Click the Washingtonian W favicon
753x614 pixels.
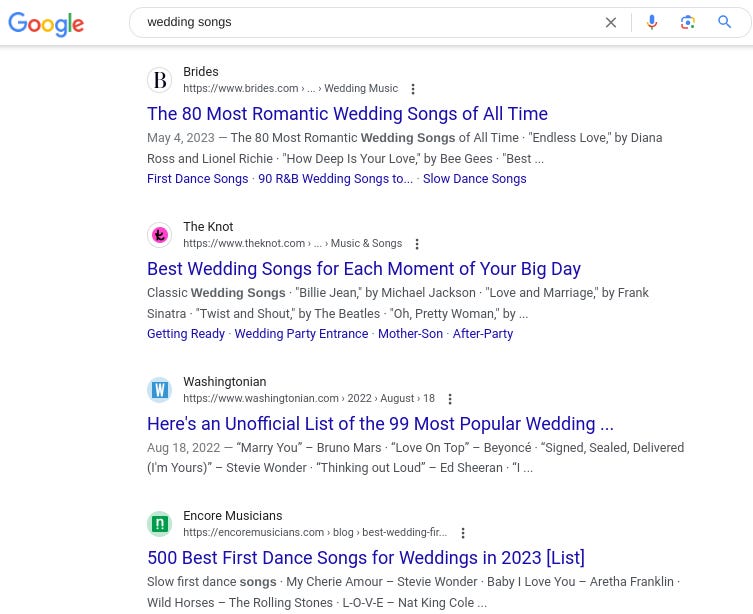tap(159, 389)
